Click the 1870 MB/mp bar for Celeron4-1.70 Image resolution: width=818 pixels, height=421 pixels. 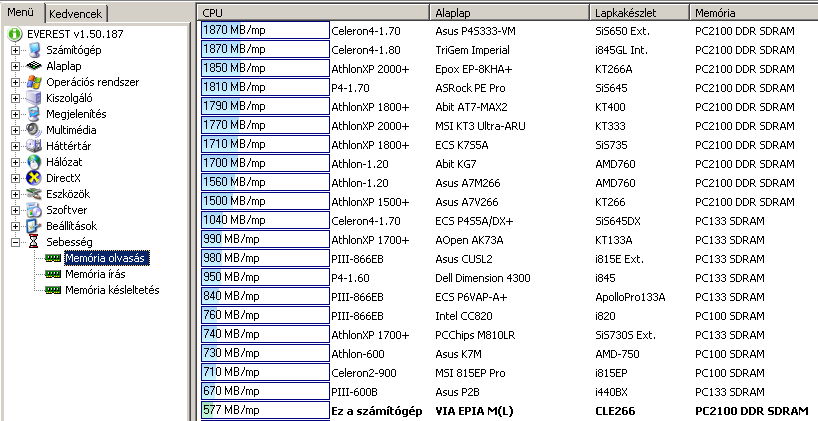(265, 30)
